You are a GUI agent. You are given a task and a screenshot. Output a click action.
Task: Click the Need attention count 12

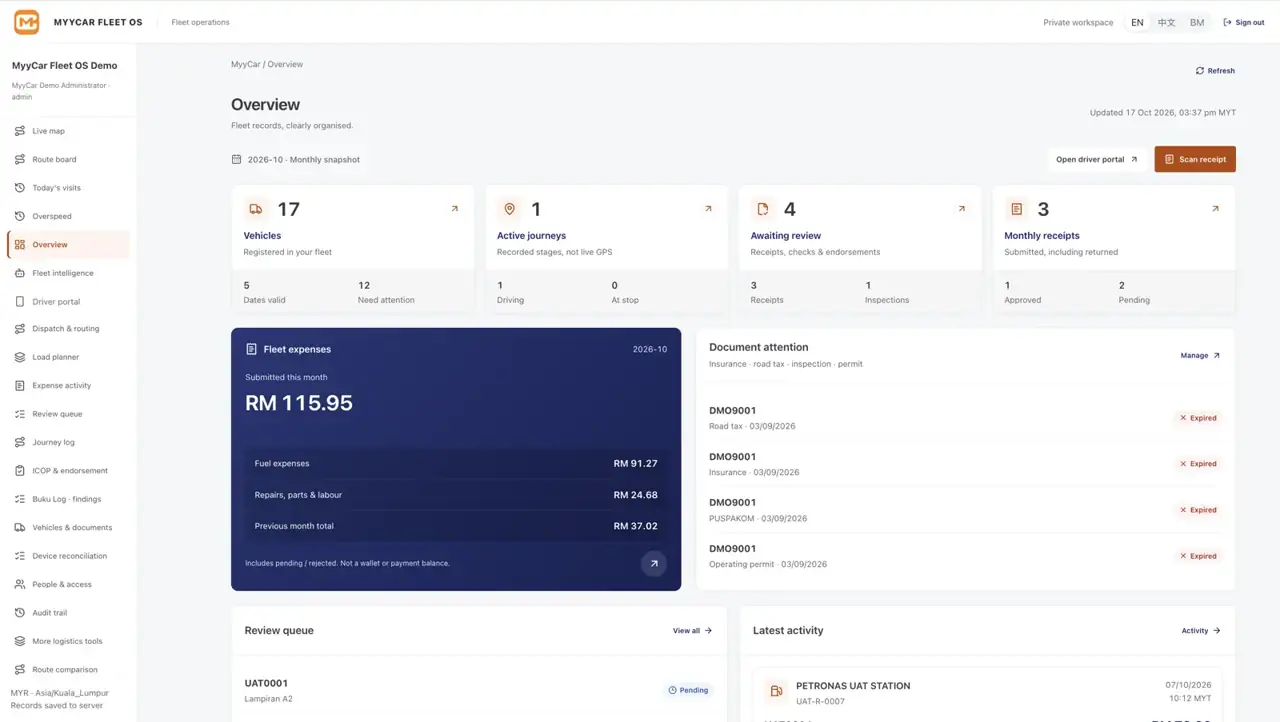click(364, 285)
